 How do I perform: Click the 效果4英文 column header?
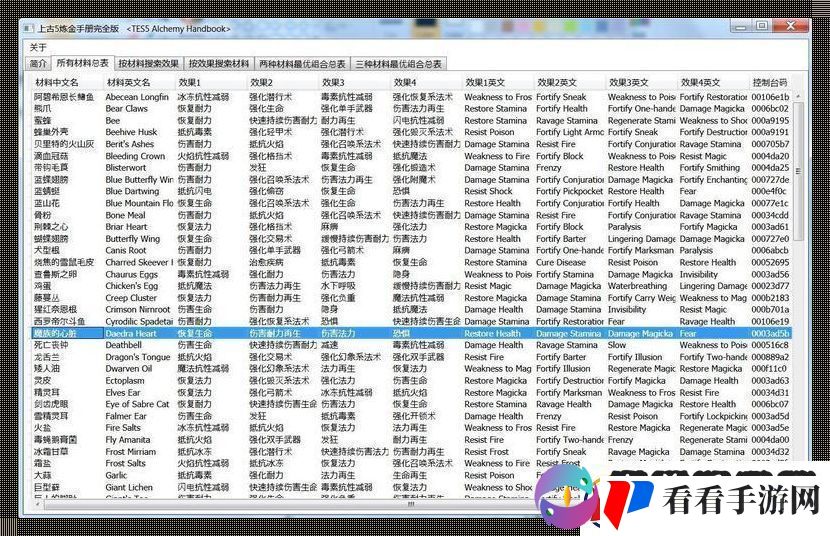713,83
